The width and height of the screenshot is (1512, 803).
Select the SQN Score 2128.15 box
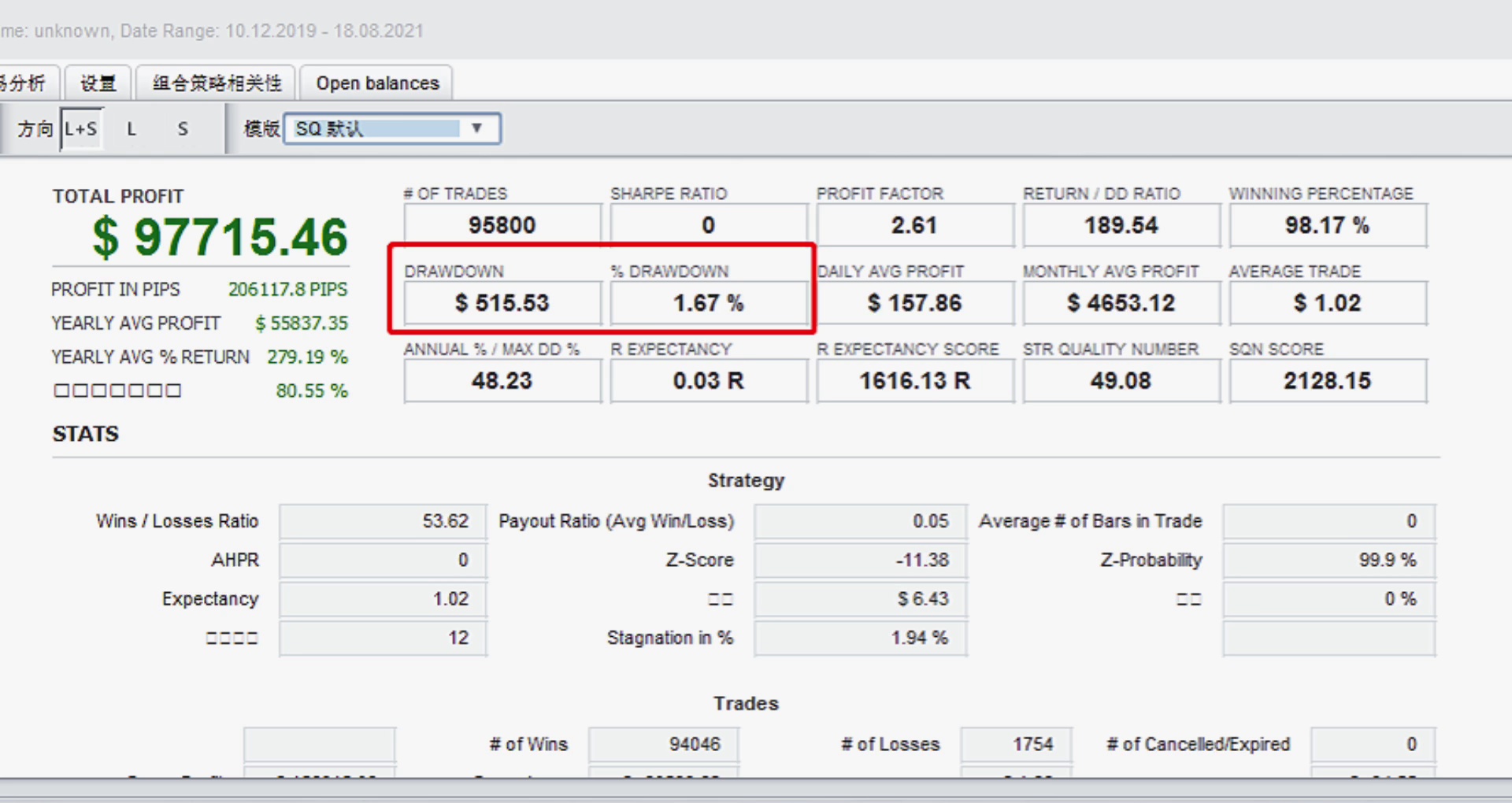pos(1327,381)
